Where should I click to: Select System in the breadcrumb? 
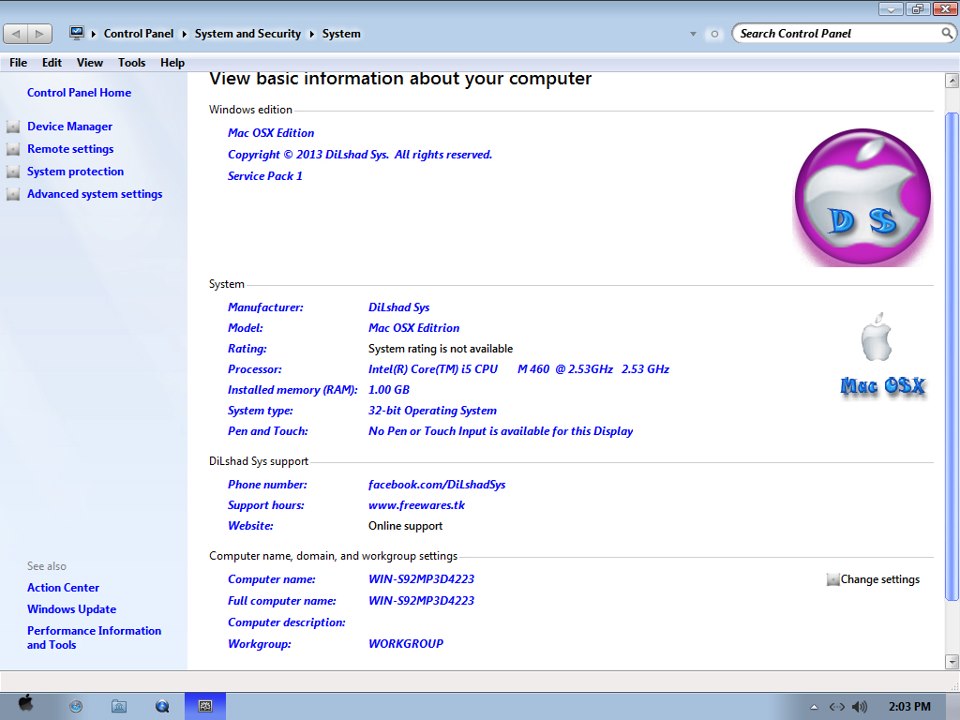pyautogui.click(x=341, y=34)
